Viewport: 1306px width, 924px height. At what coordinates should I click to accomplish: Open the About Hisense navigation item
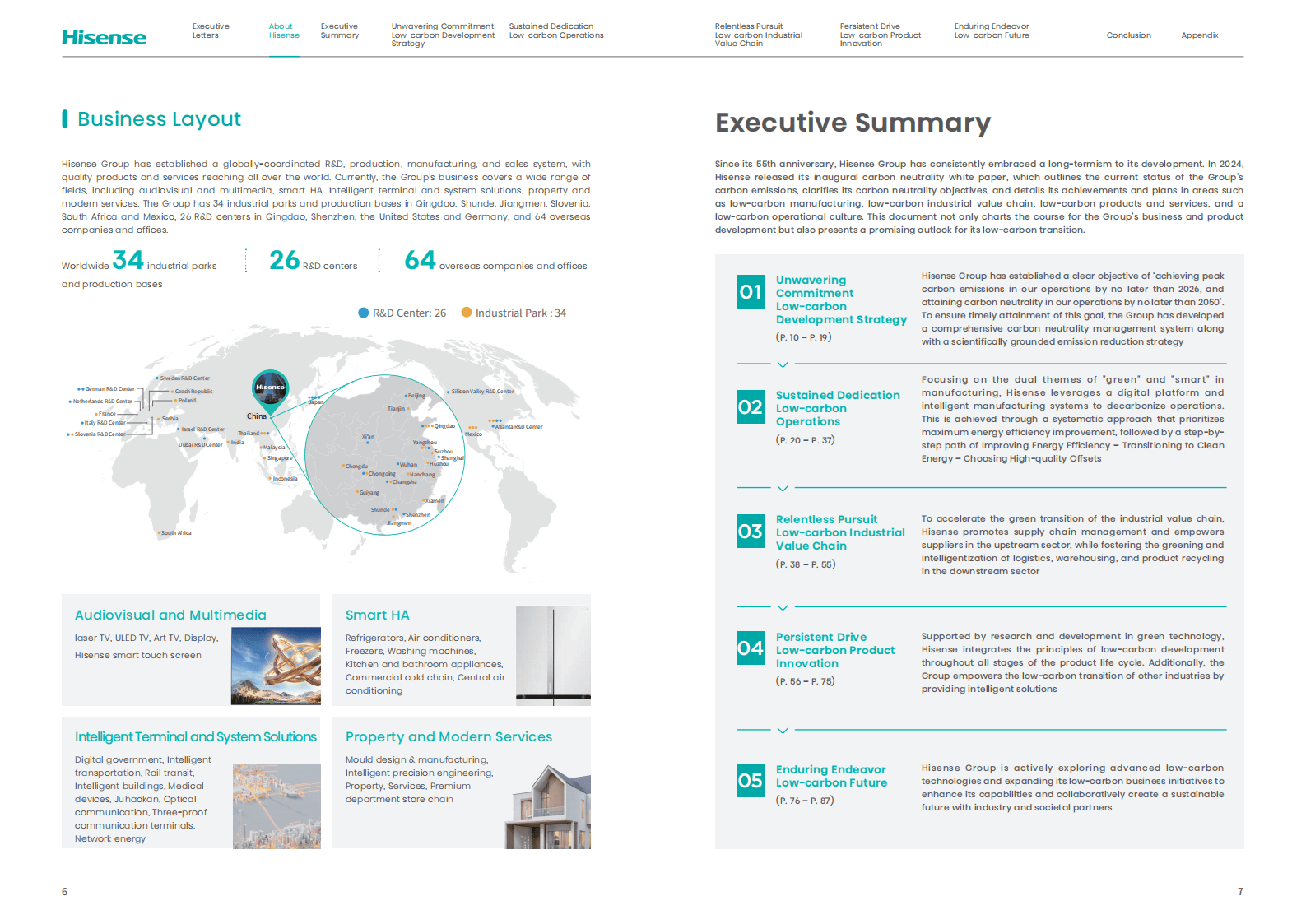pos(284,30)
